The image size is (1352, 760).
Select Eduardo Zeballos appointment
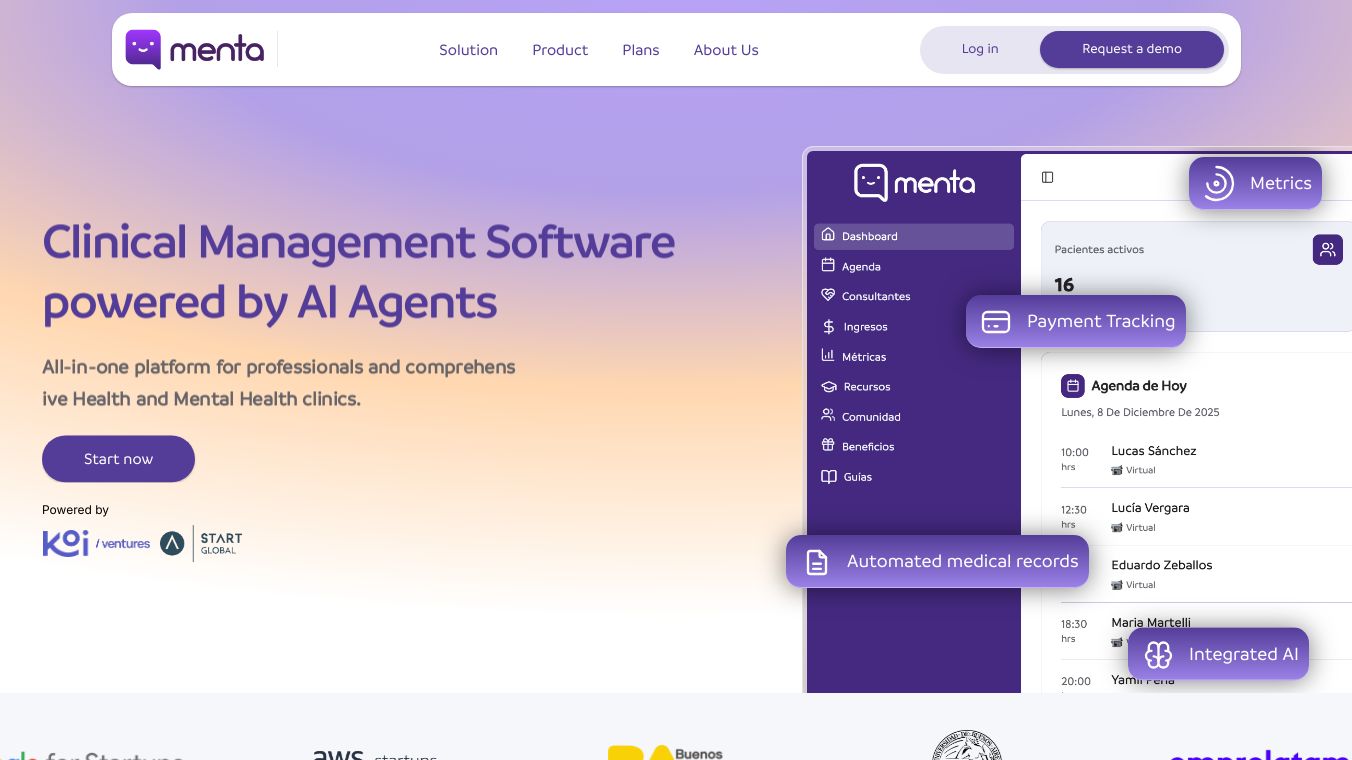pyautogui.click(x=1162, y=565)
